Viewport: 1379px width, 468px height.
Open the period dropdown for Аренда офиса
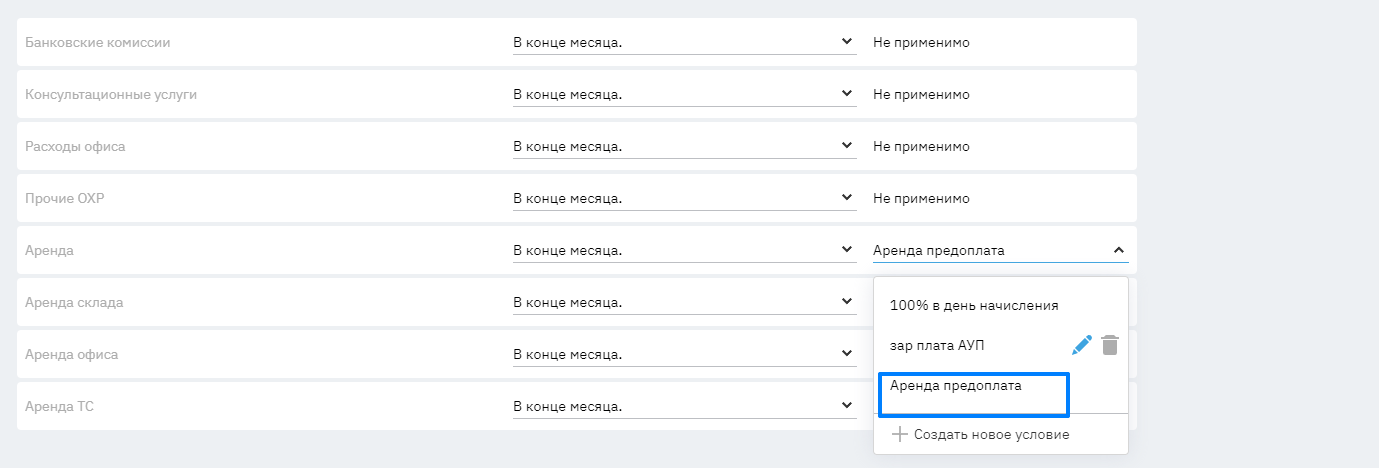(684, 355)
